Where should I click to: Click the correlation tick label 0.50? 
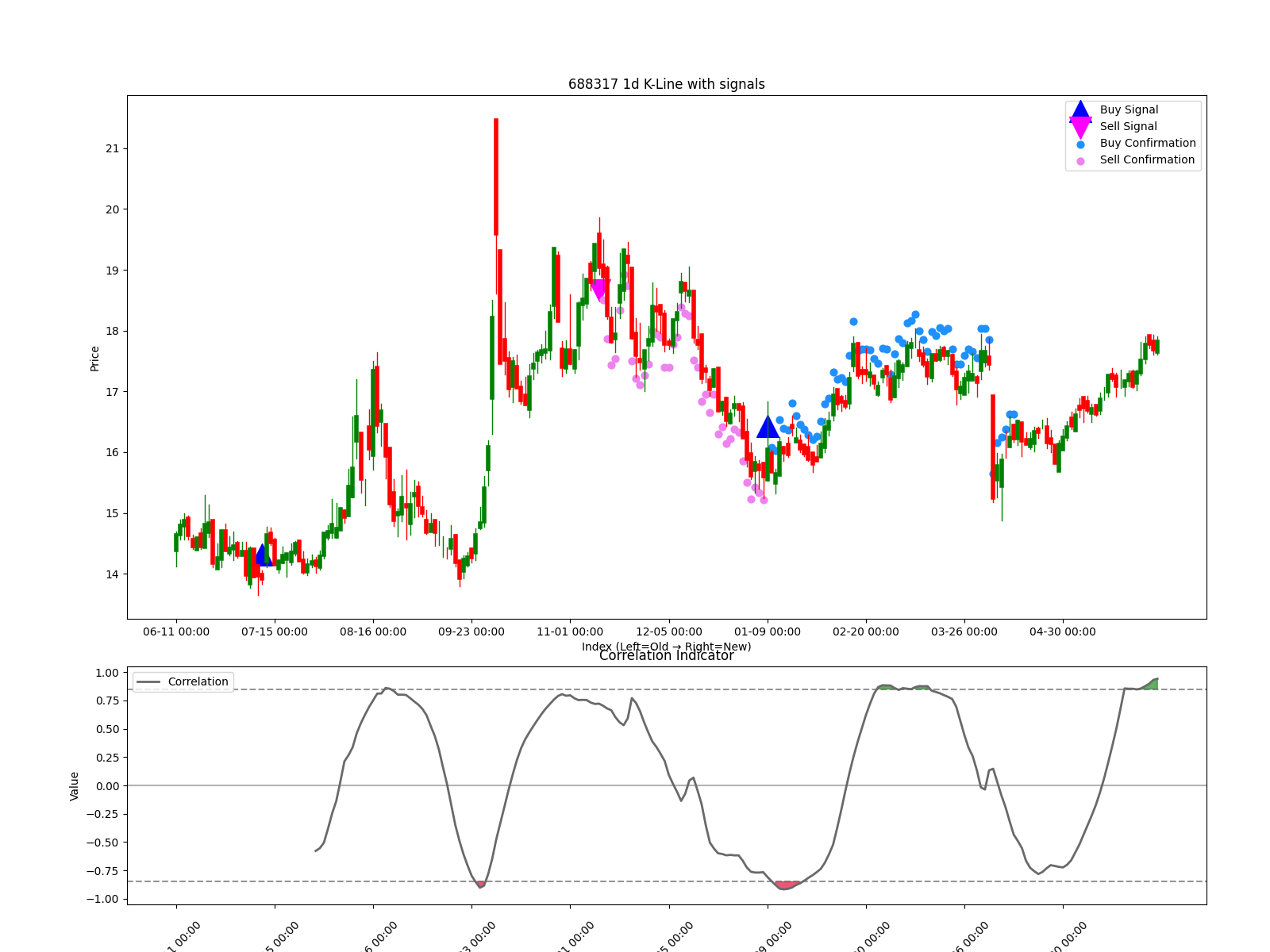106,729
